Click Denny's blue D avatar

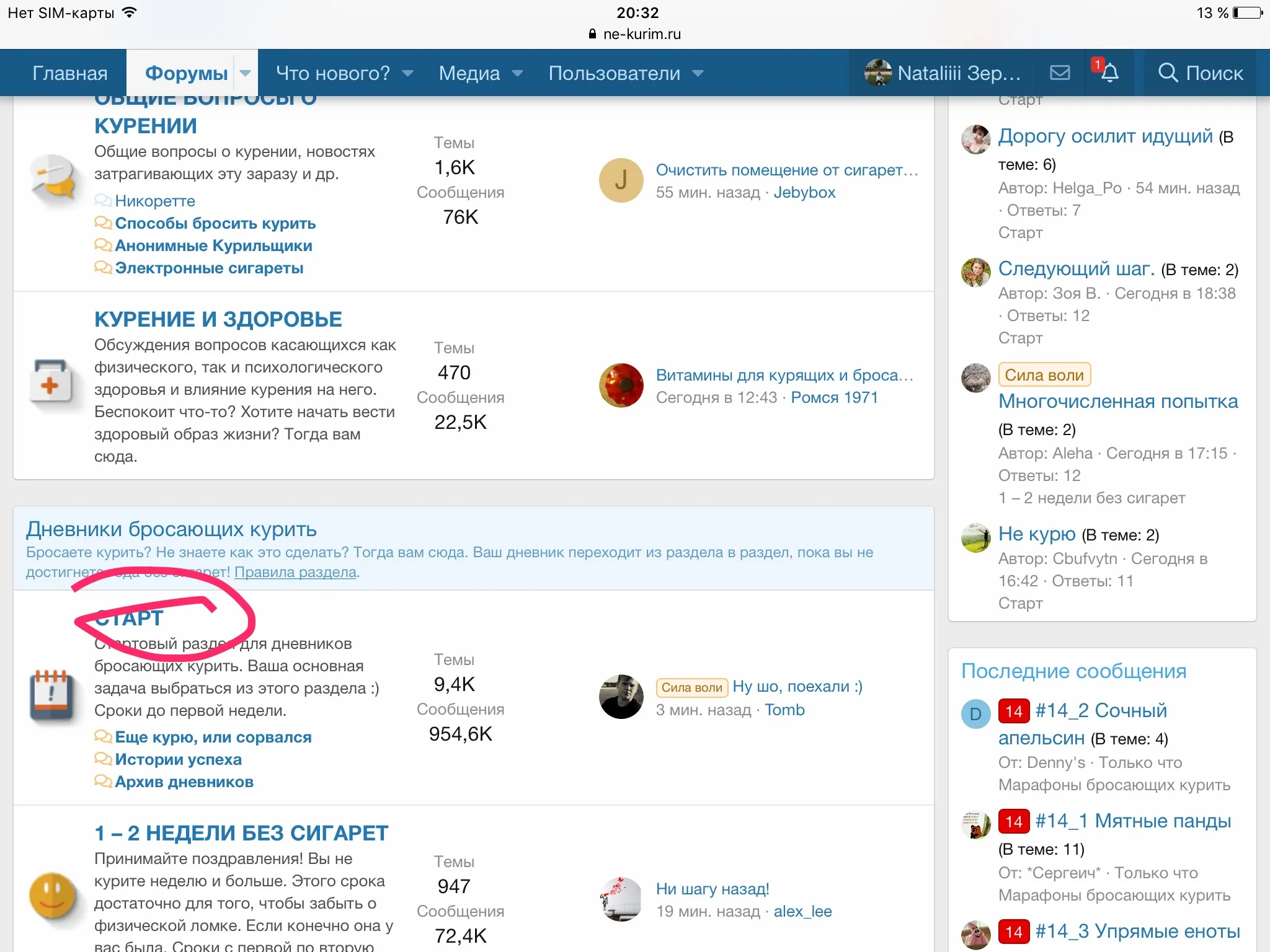[x=975, y=714]
